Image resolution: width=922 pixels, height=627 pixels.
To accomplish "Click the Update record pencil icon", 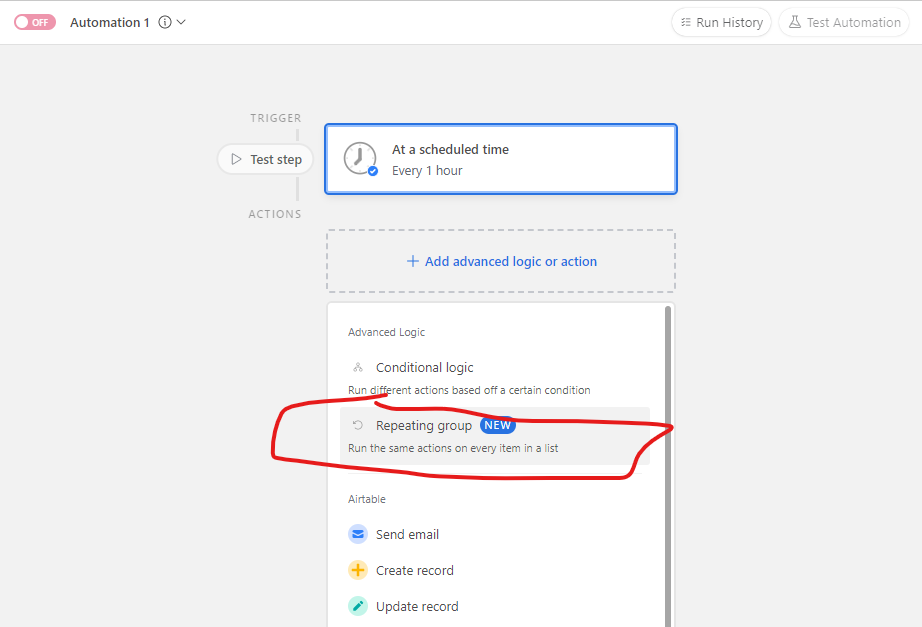I will tap(358, 606).
